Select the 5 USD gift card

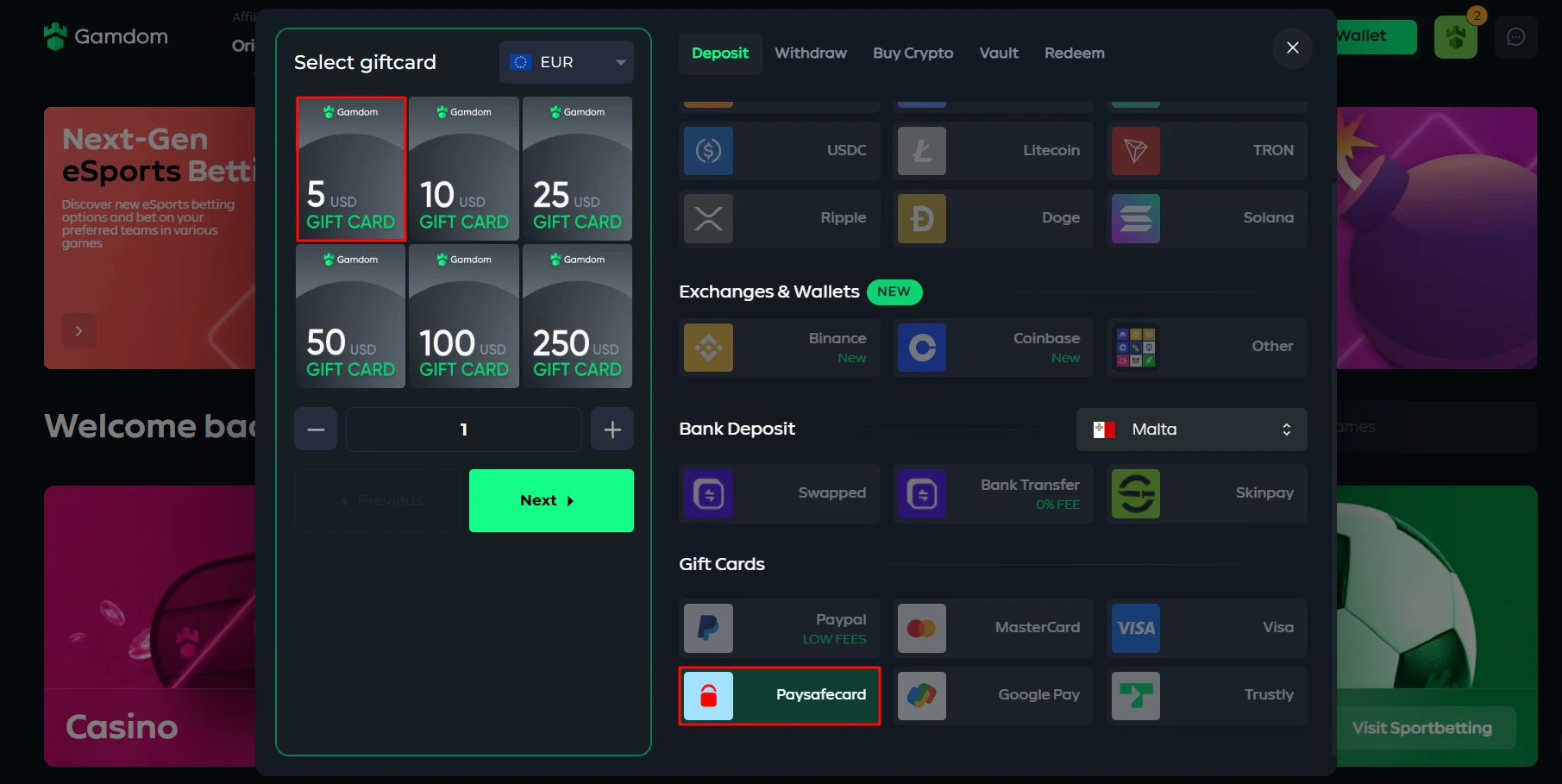pos(351,169)
